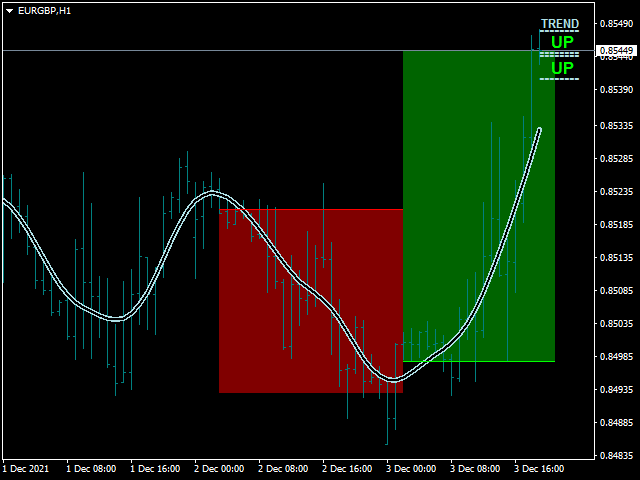Click the 0.85490 price axis label
The image size is (640, 480).
pyautogui.click(x=613, y=23)
